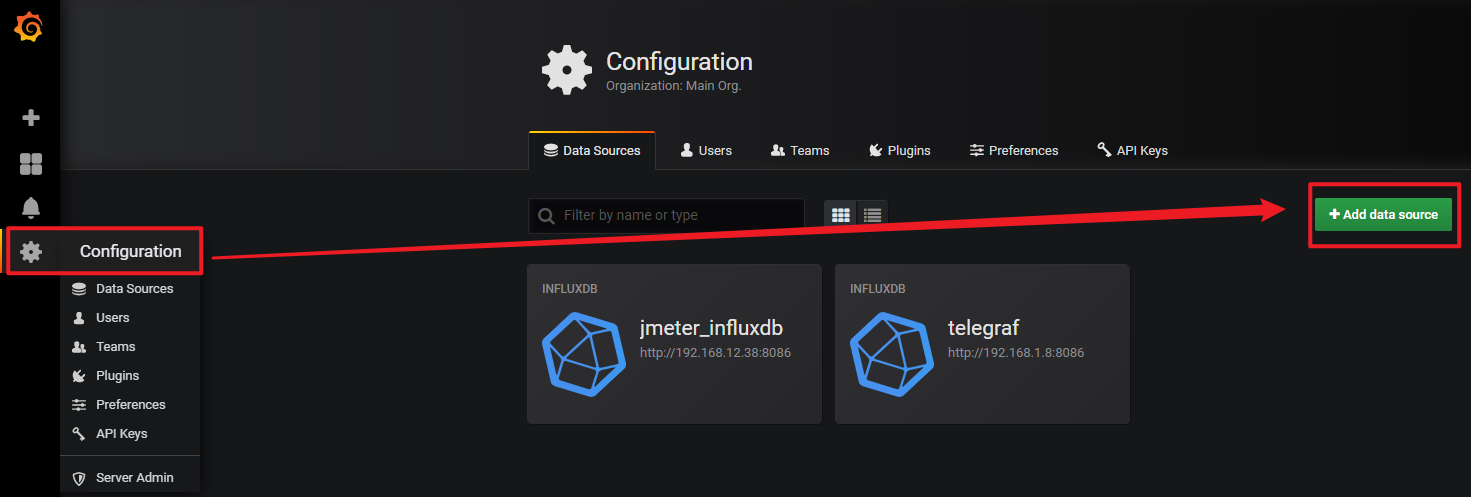Click the teams icon beside the flyout's Teams
The height and width of the screenshot is (497, 1471).
point(79,347)
